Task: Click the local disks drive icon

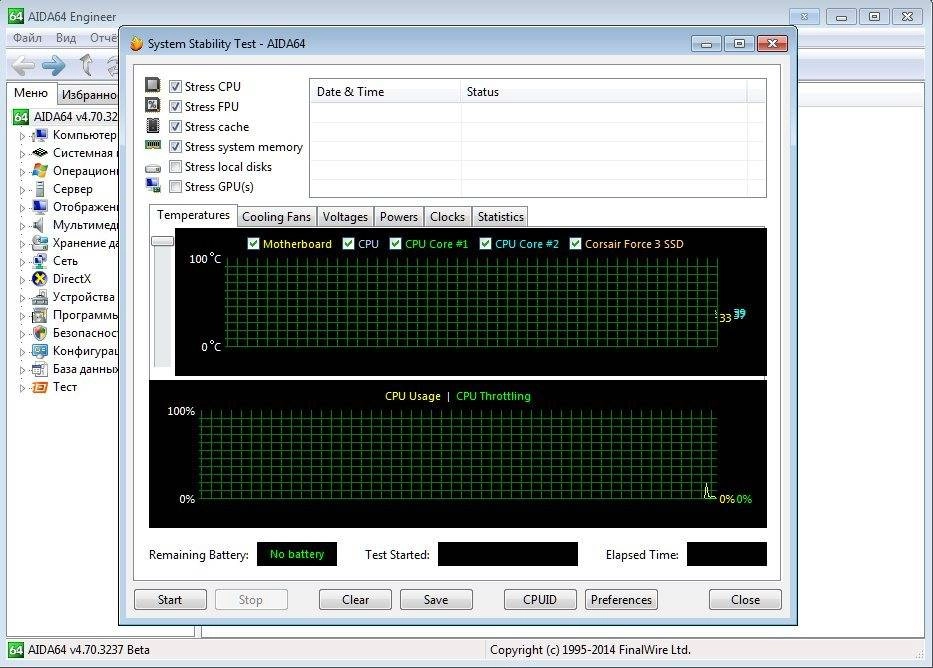Action: (x=153, y=168)
